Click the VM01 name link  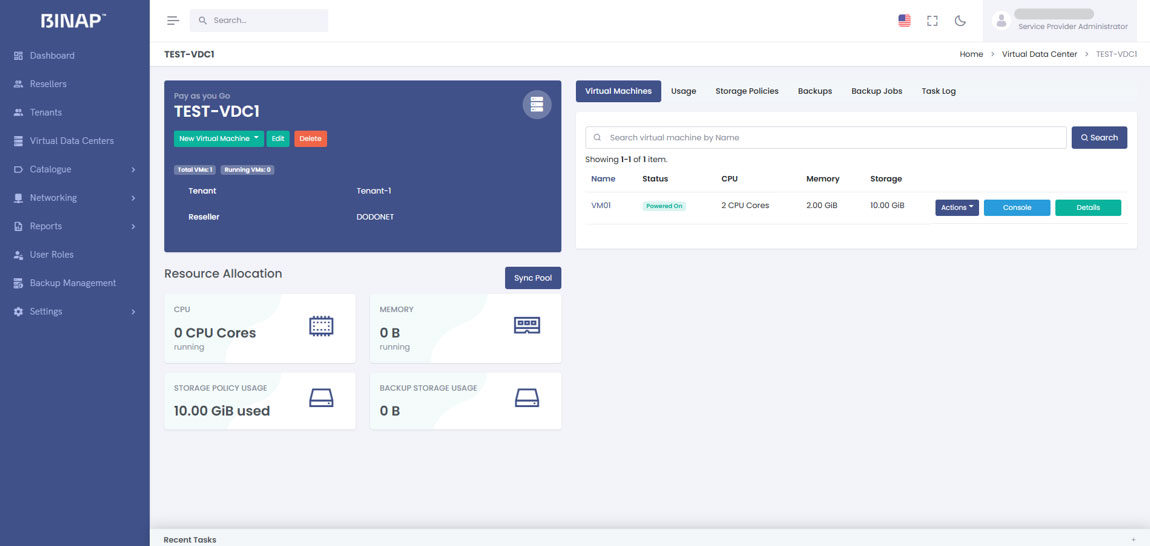[601, 206]
